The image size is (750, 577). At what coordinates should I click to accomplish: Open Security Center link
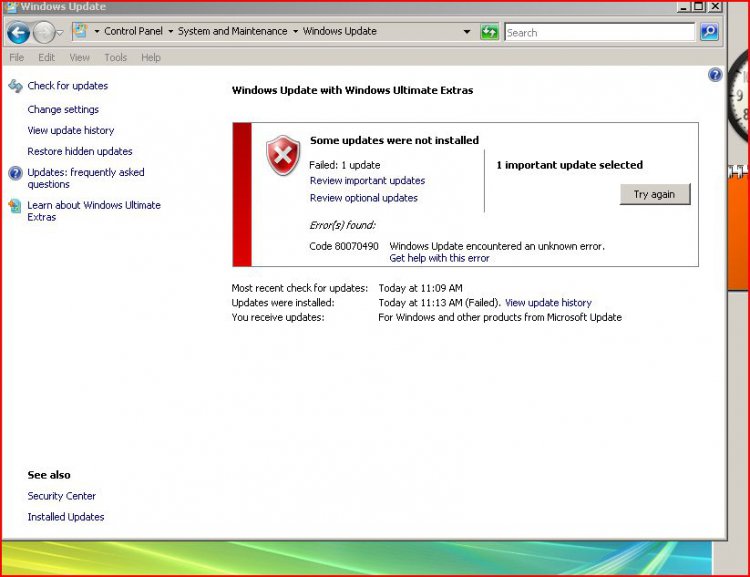pos(62,496)
